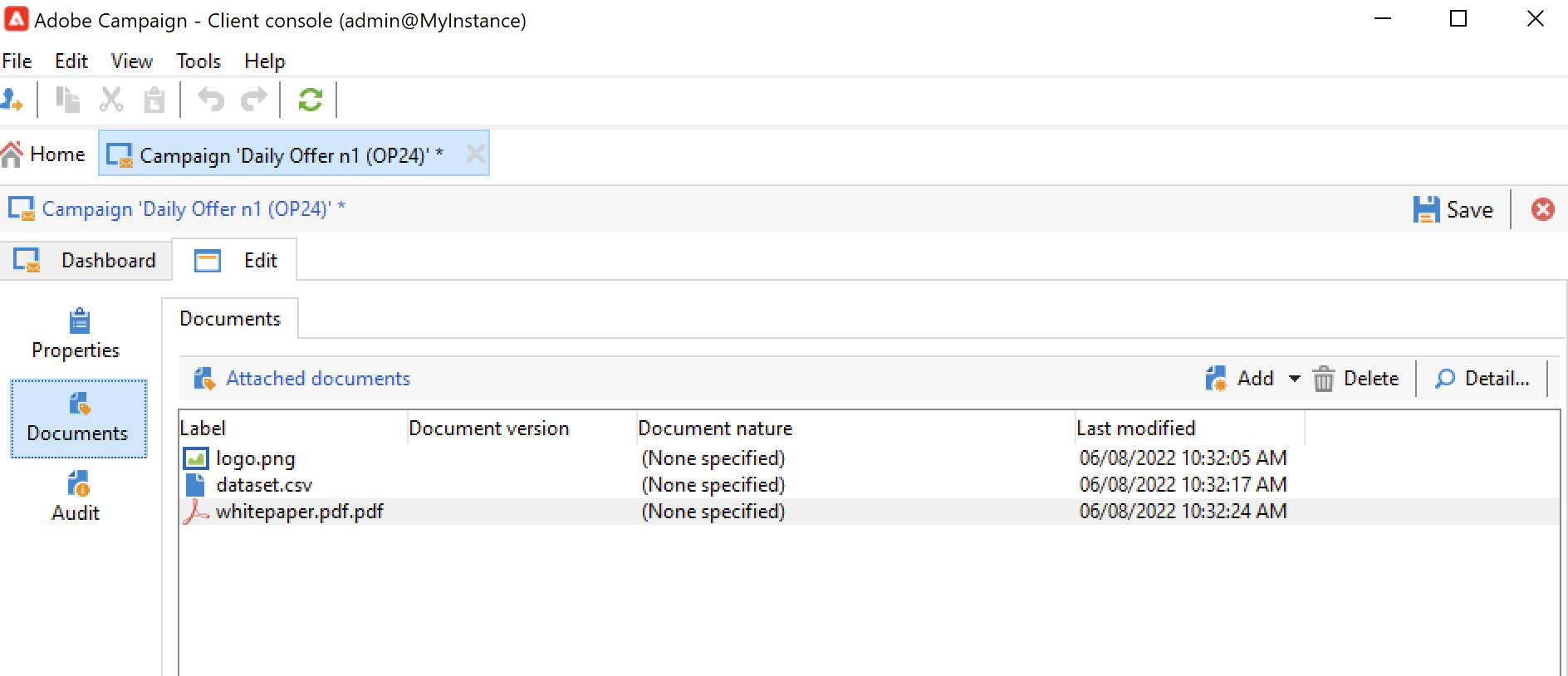Open the Properties section icon

tap(79, 321)
